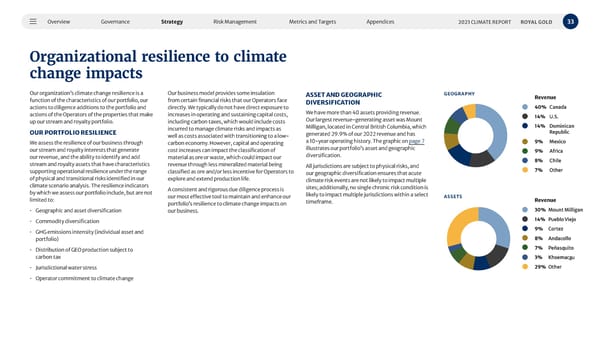Image resolution: width=600 pixels, height=364 pixels.
Task: Click the 'ASSETS' chart label
Action: [x=453, y=196]
